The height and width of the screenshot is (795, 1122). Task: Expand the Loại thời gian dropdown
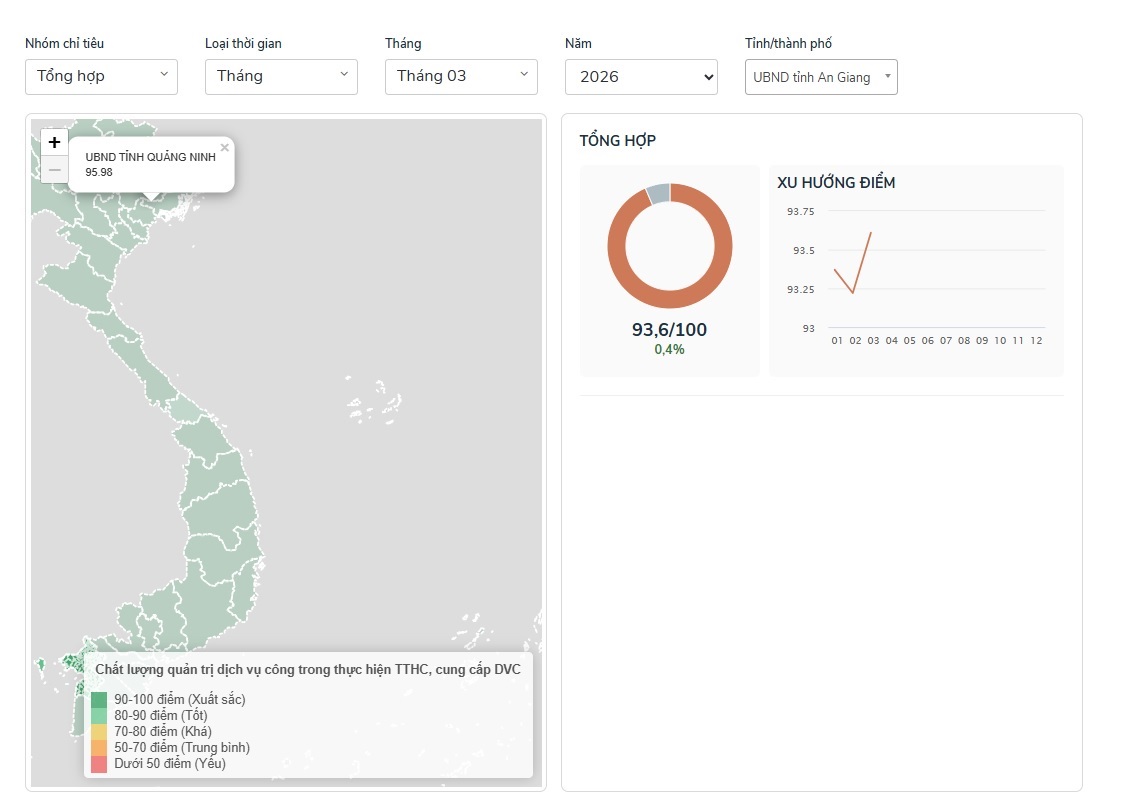[281, 77]
